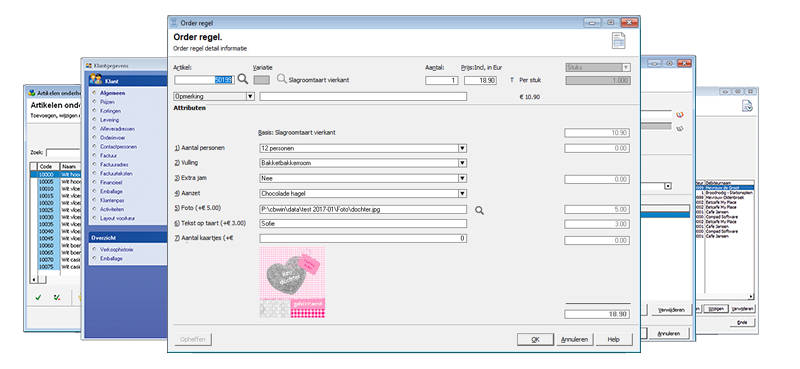800x369 pixels.
Task: Open Emballage under Overzicht
Action: pyautogui.click(x=111, y=258)
